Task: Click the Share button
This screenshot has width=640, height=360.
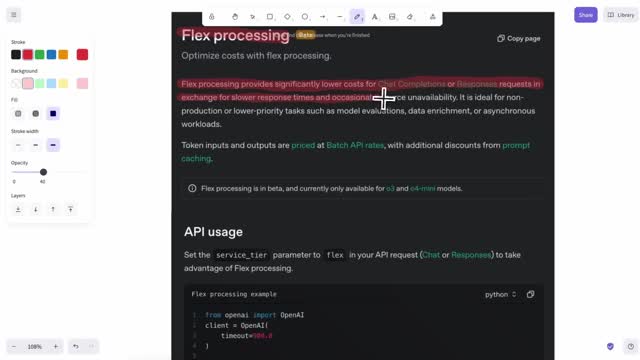Action: tap(586, 15)
